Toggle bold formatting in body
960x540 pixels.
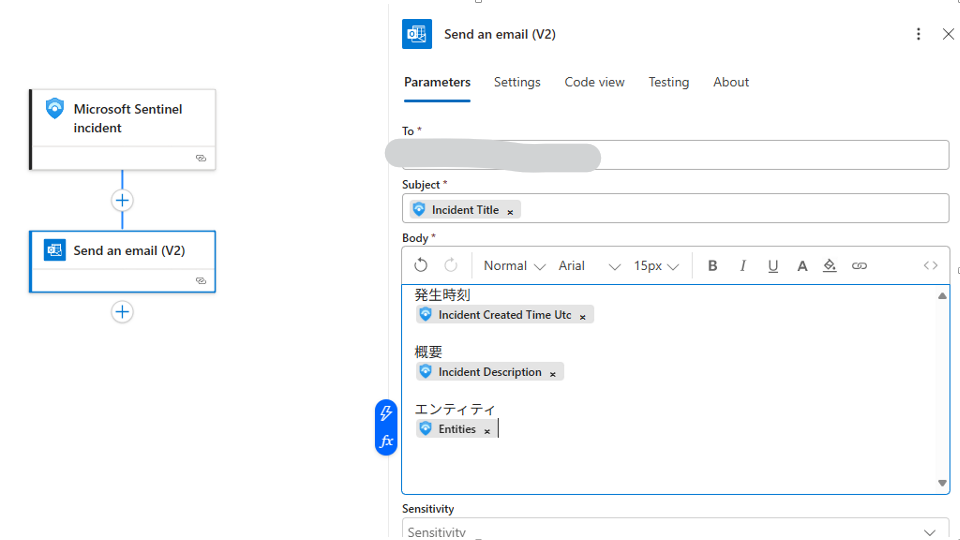click(713, 266)
